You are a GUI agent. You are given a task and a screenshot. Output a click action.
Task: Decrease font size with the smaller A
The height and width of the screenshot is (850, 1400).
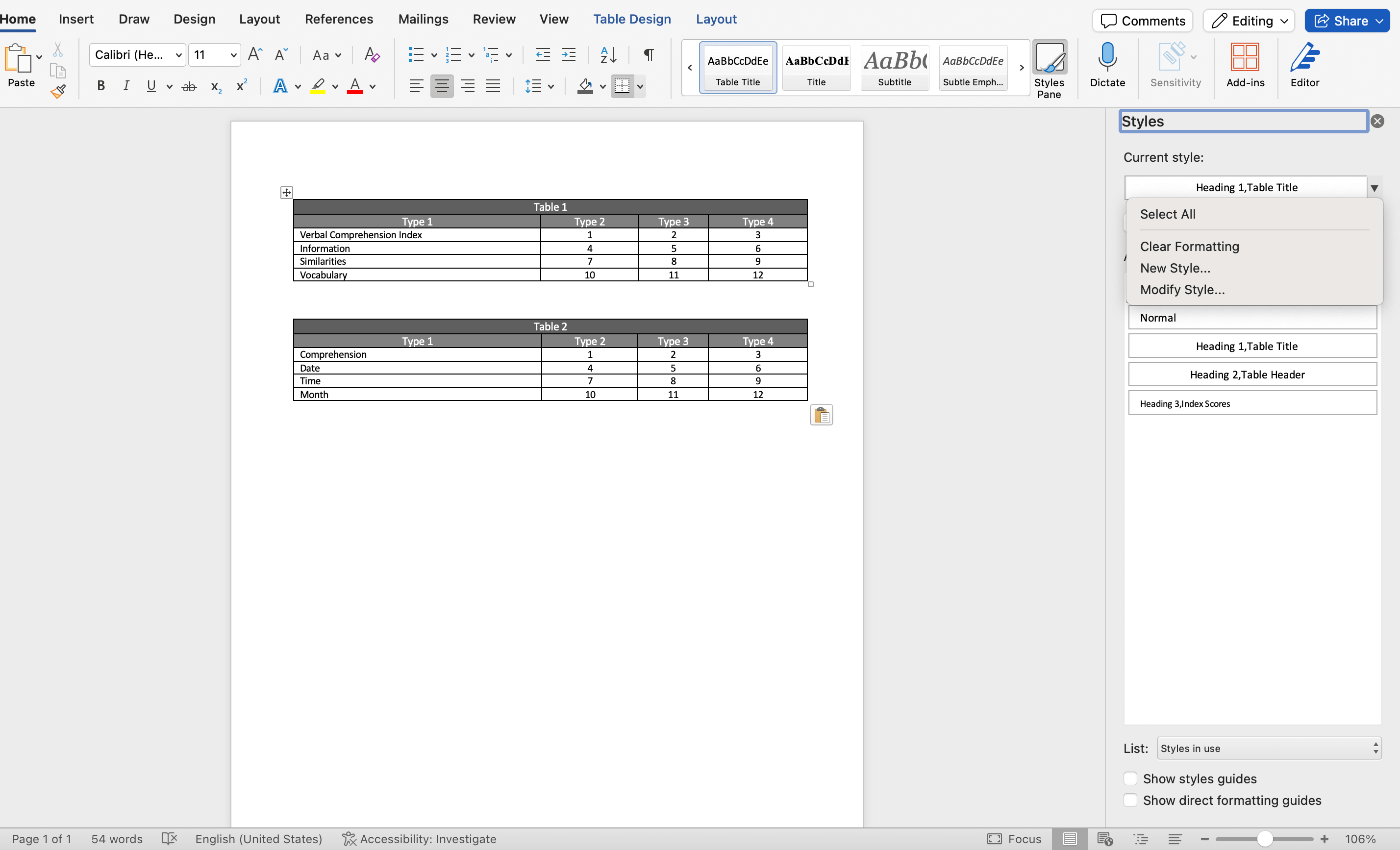(281, 54)
